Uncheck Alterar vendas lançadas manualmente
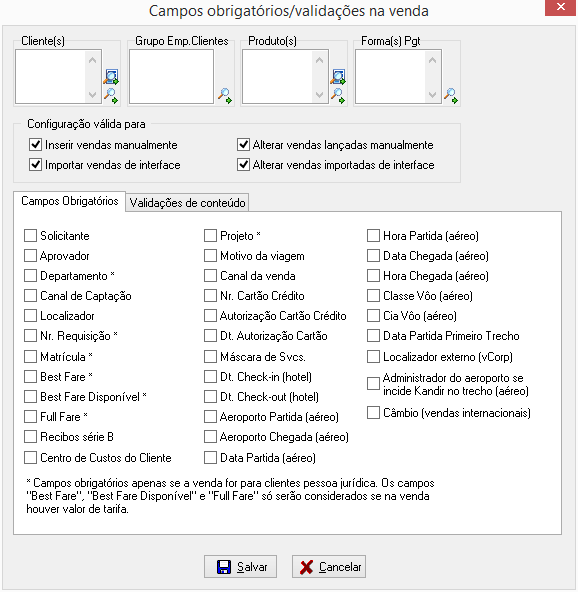Viewport: 578px width, 592px height. tap(244, 145)
